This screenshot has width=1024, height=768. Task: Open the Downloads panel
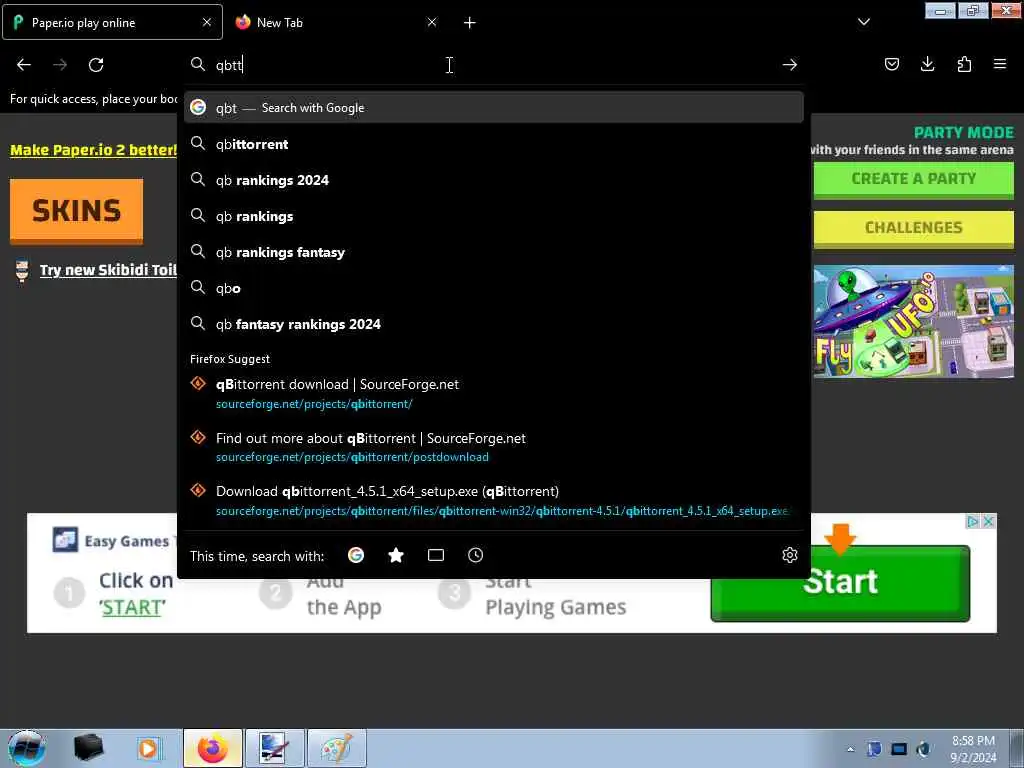click(927, 64)
